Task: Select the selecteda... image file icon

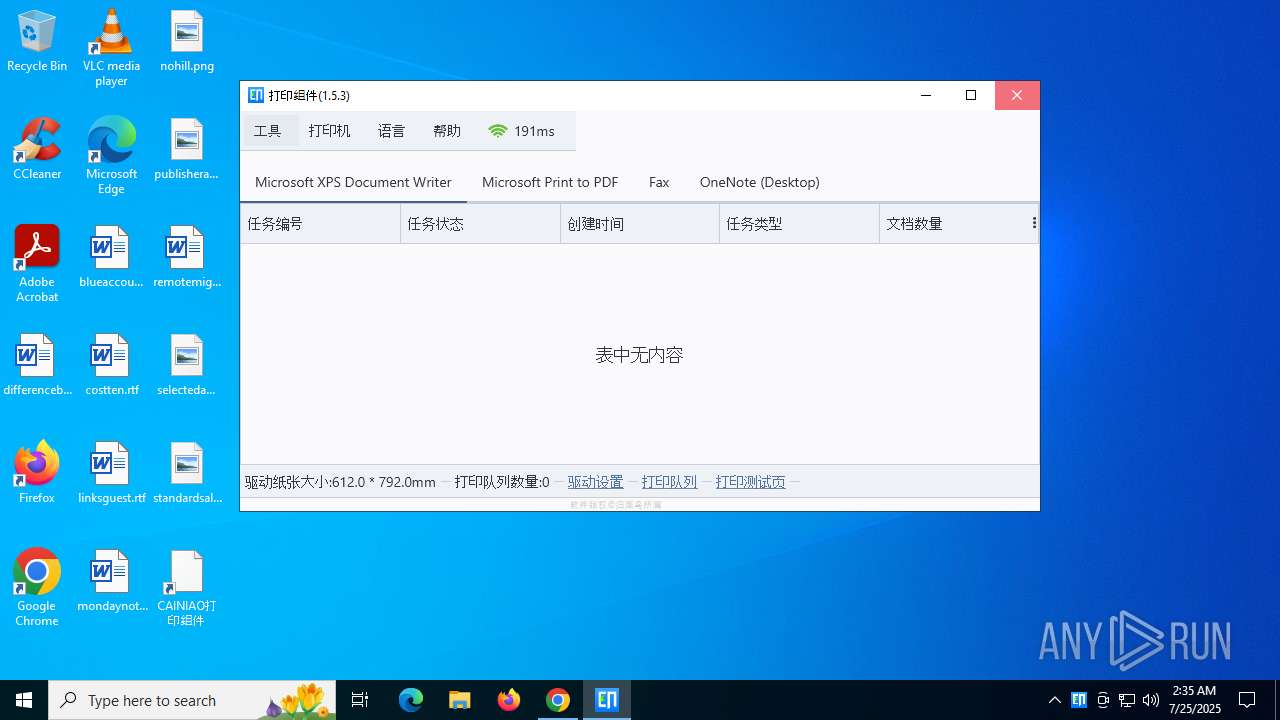Action: [x=187, y=365]
